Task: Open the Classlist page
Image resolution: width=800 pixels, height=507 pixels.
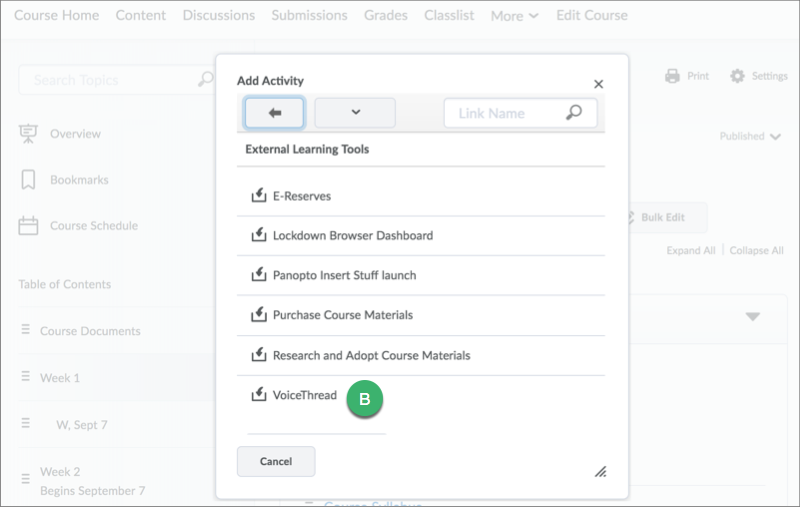Action: pos(449,15)
